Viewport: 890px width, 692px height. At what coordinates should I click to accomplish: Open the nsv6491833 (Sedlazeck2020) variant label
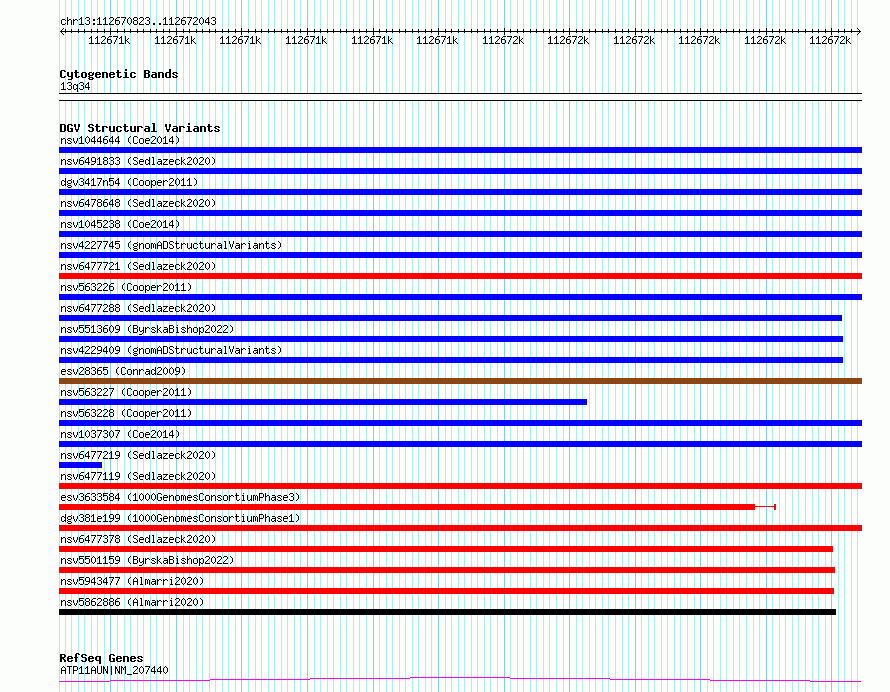(x=138, y=161)
